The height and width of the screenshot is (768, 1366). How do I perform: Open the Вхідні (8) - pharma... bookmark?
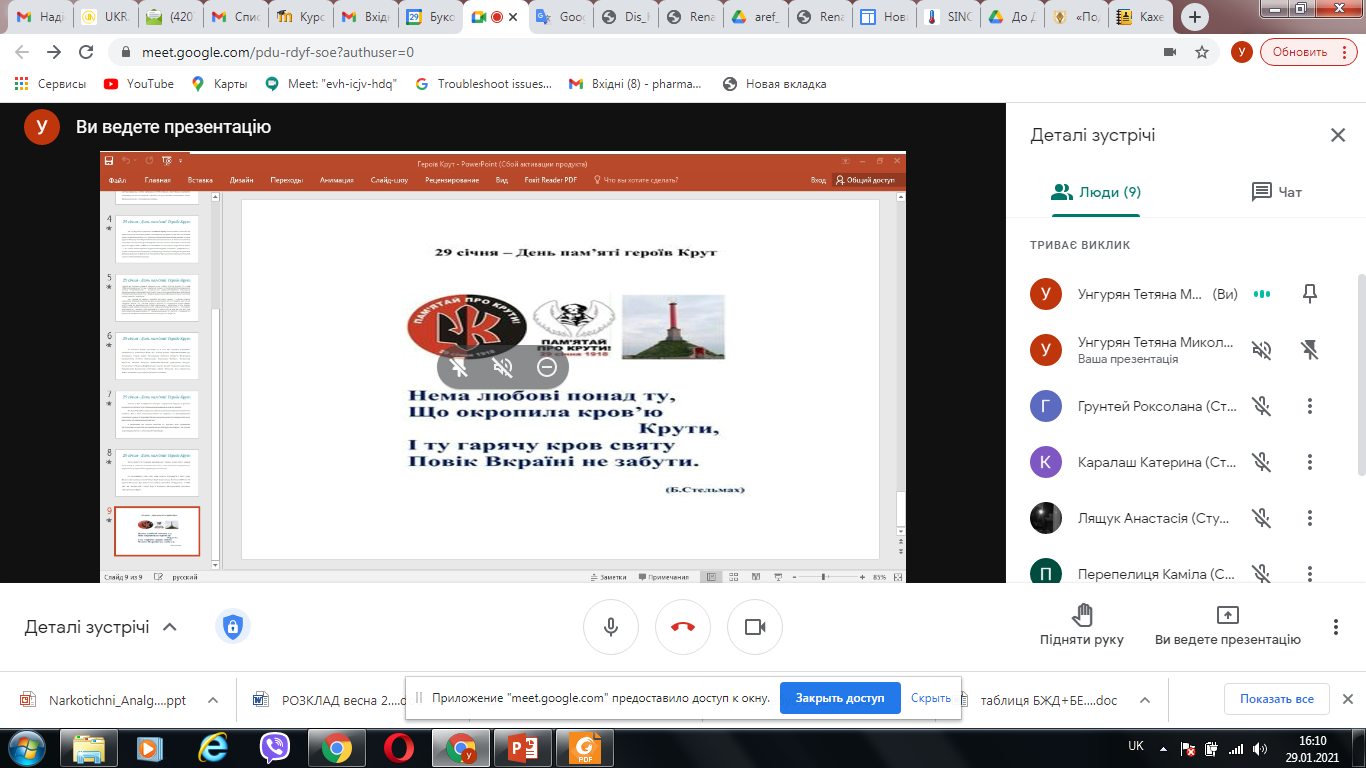click(635, 84)
